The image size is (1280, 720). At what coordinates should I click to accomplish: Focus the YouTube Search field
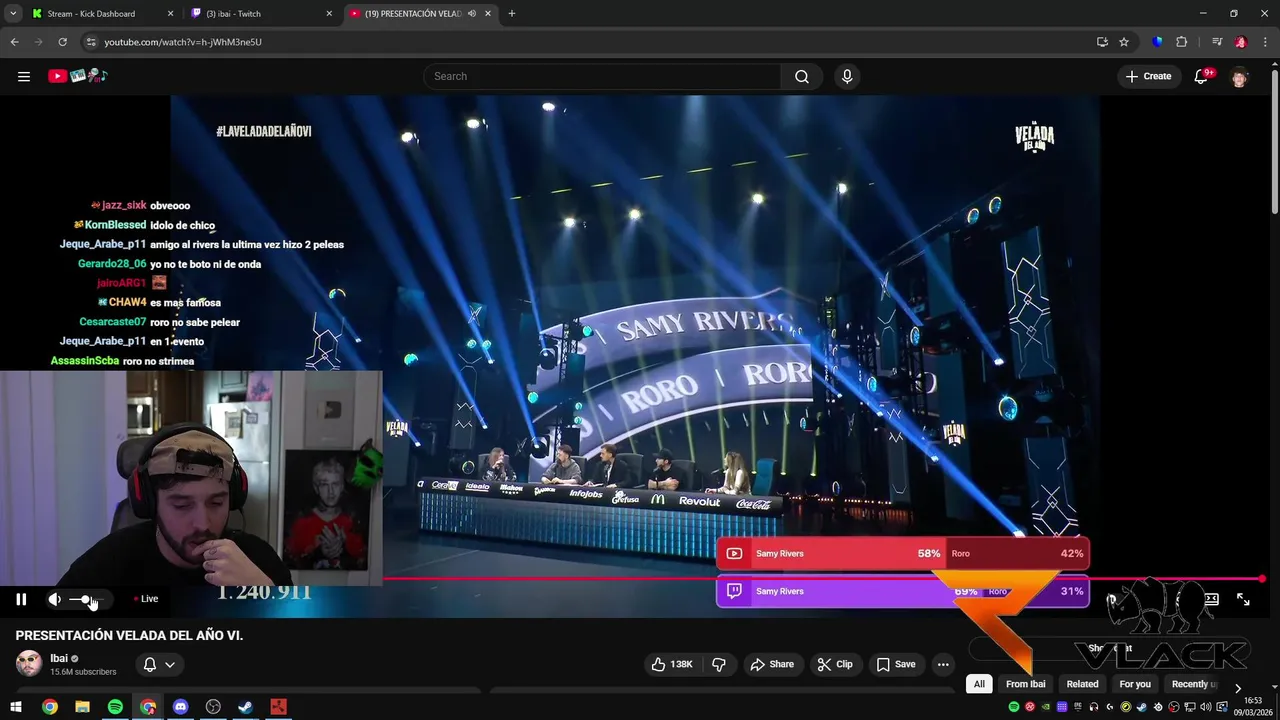tap(602, 76)
